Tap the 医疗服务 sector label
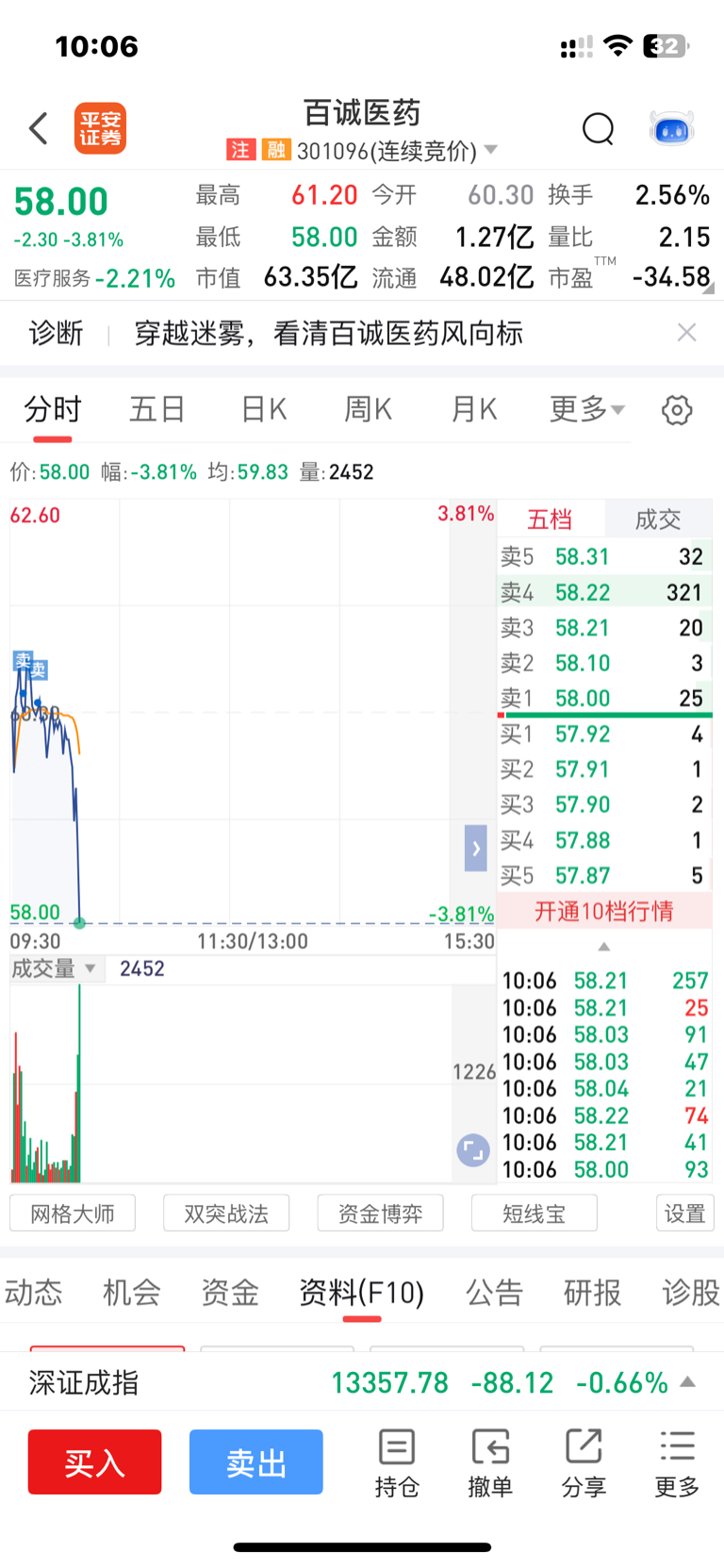Viewport: 724px width, 1568px height. tap(53, 278)
